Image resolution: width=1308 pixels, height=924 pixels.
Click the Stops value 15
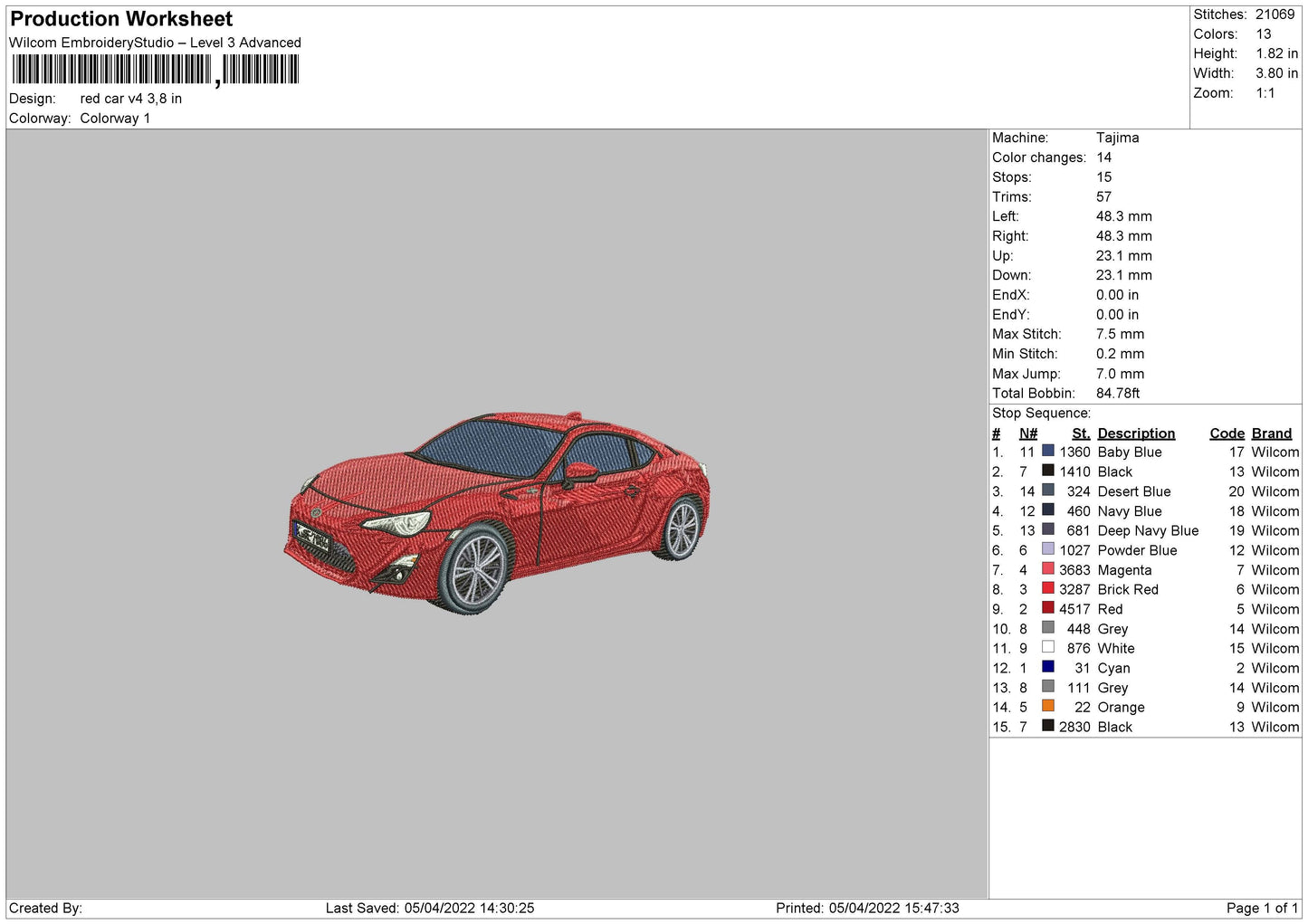point(1104,177)
